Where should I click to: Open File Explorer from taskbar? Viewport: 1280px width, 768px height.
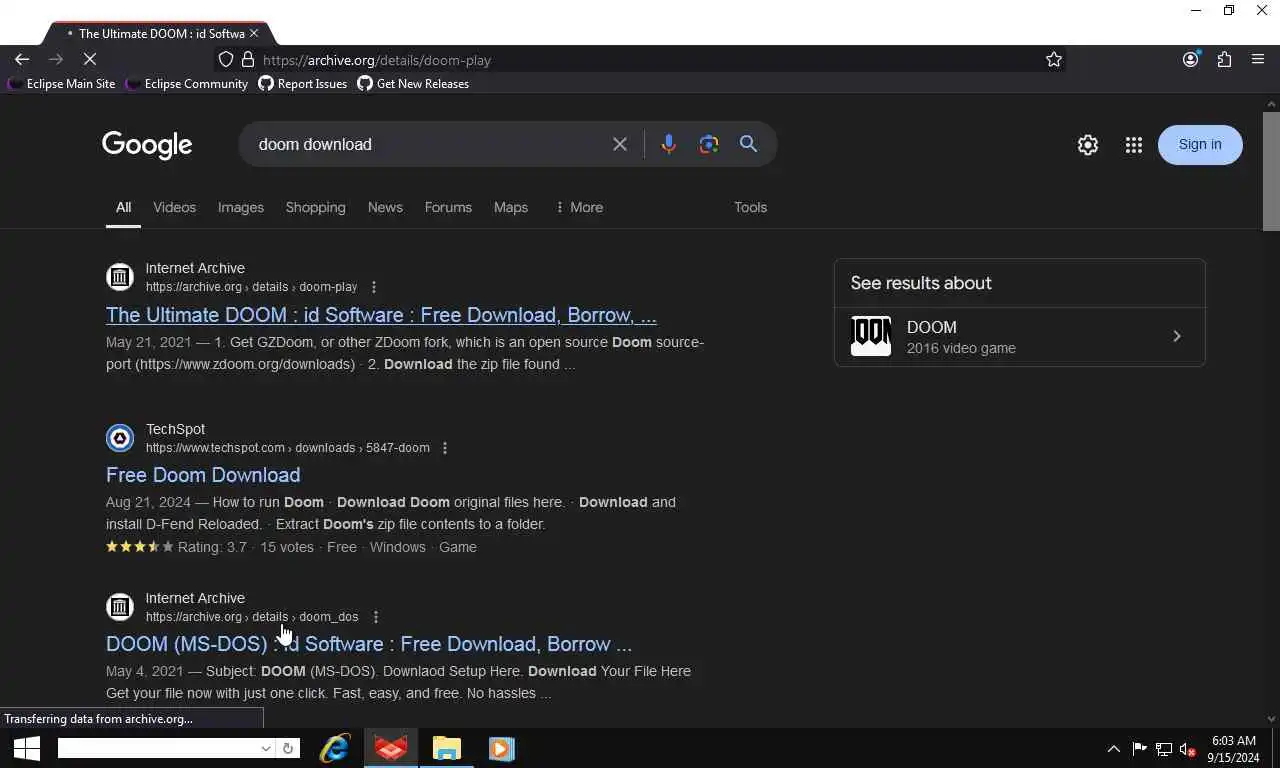(x=446, y=748)
